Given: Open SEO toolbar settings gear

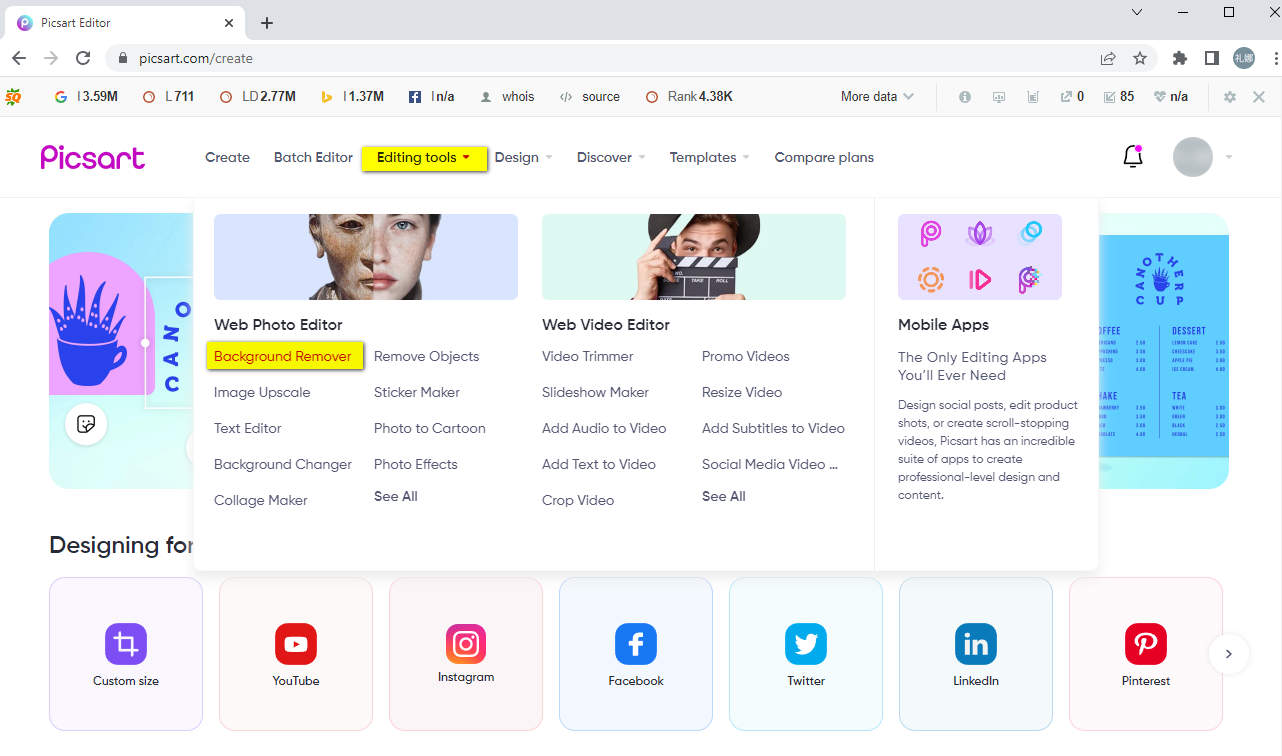Looking at the screenshot, I should 1230,97.
